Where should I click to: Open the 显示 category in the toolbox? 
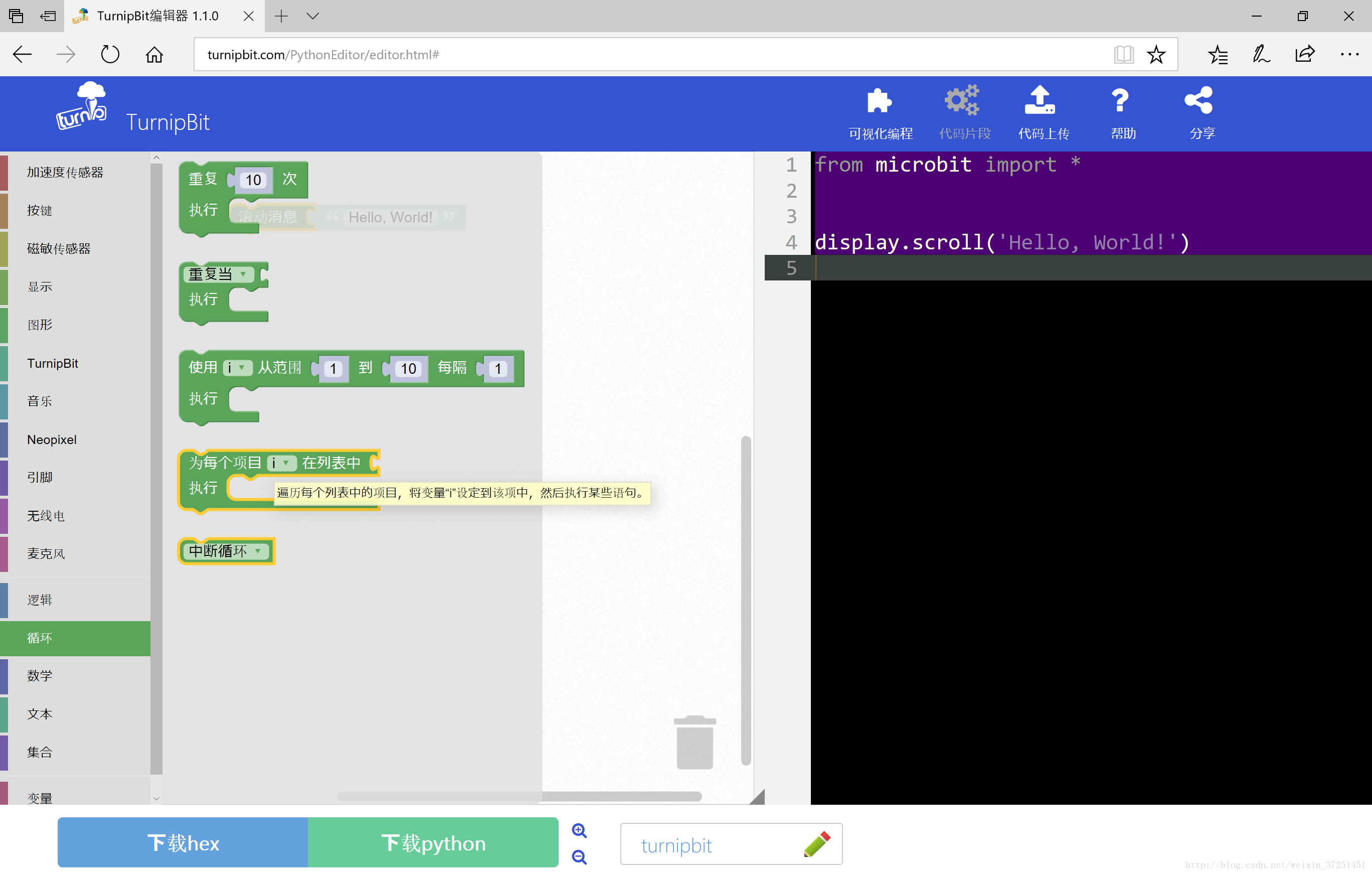40,286
